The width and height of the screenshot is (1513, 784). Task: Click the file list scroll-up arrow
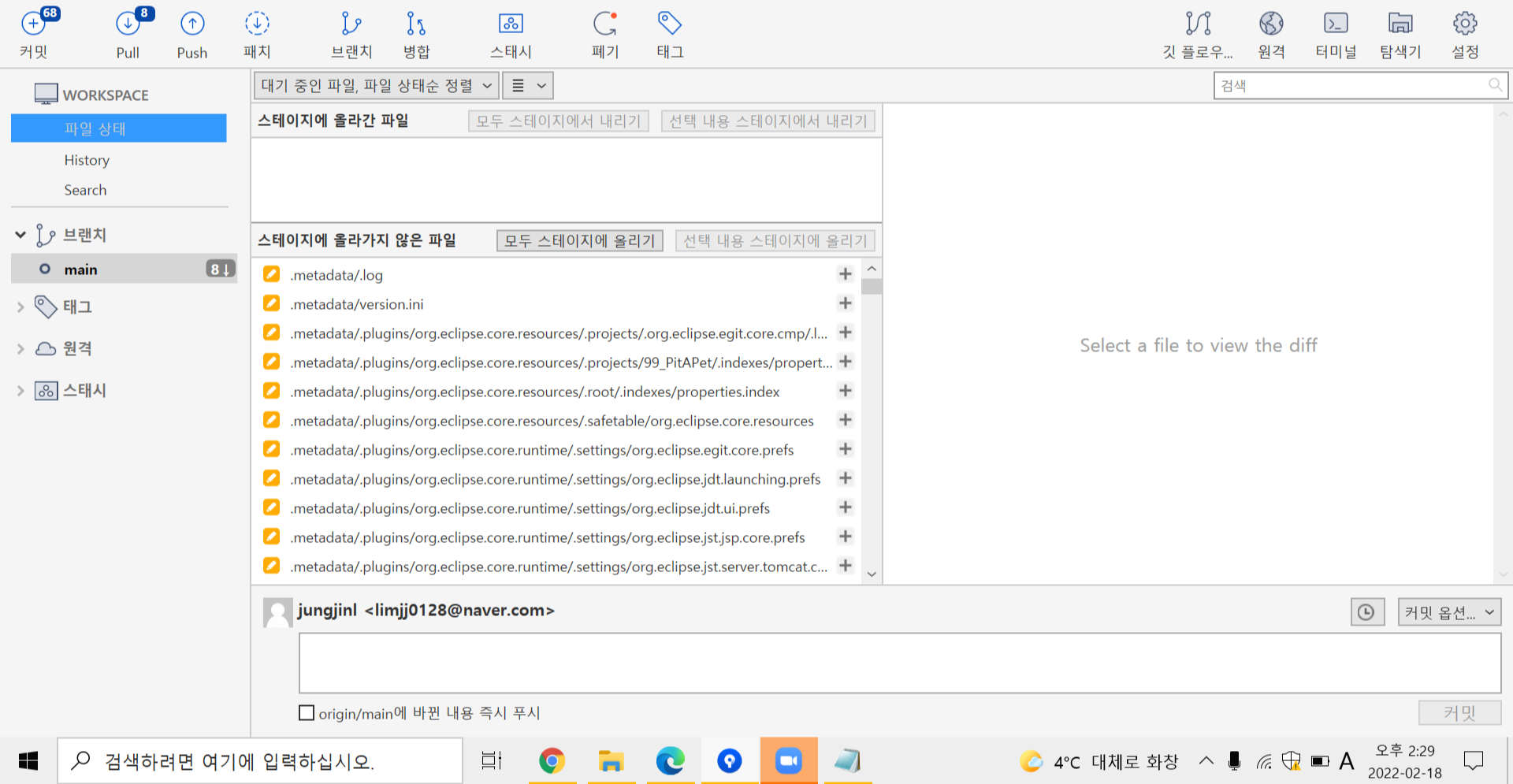872,269
